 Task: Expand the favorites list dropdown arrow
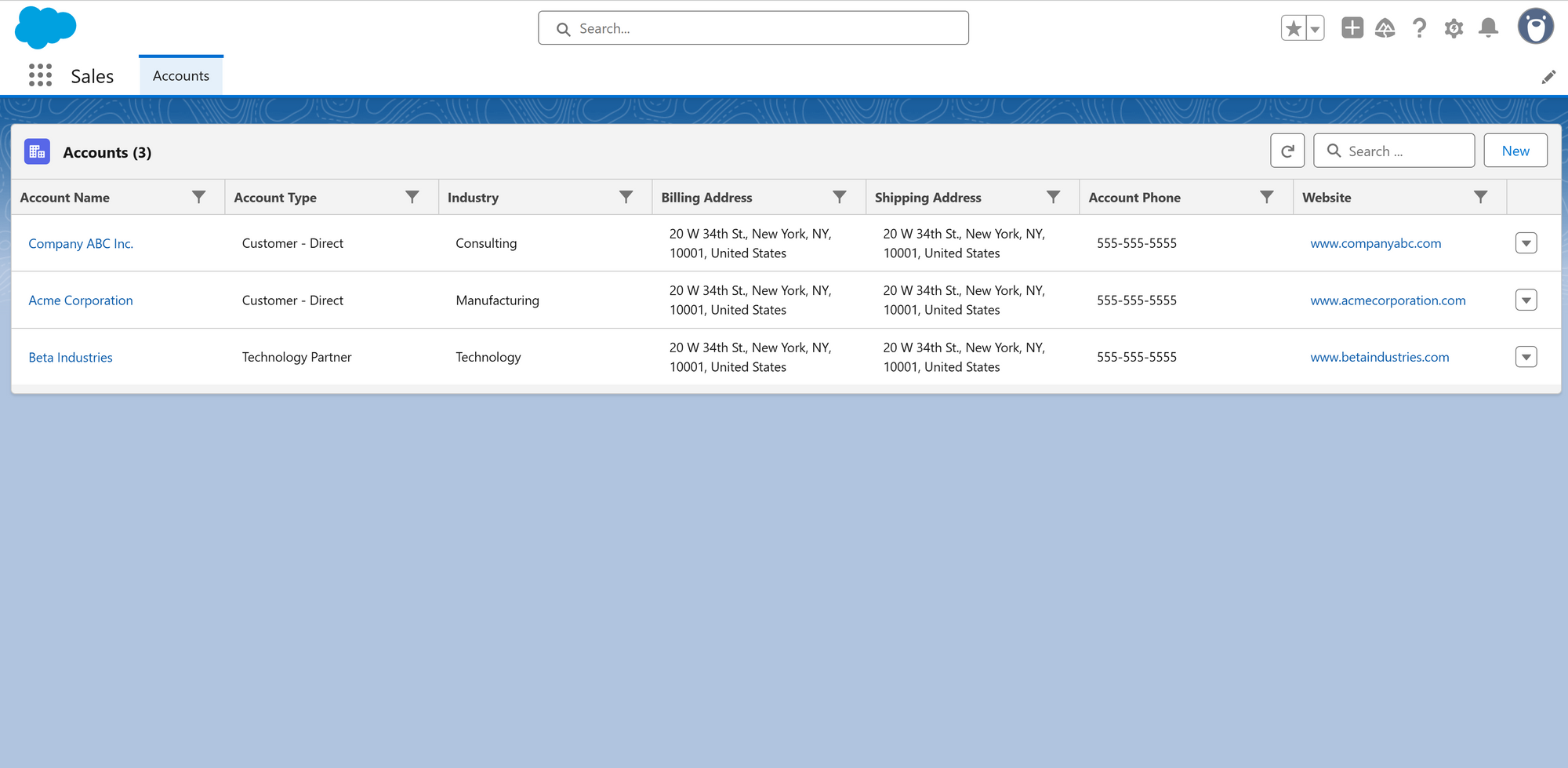coord(1315,29)
